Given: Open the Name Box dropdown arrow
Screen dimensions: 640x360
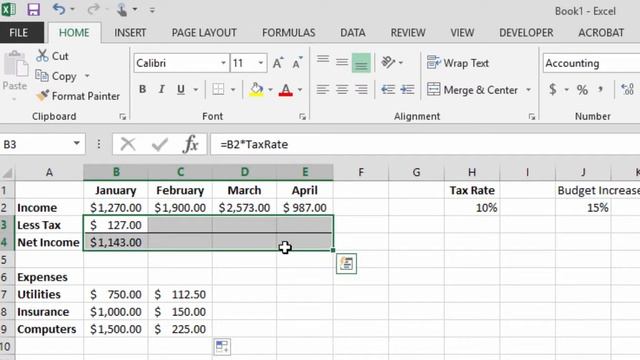Looking at the screenshot, I should point(76,144).
